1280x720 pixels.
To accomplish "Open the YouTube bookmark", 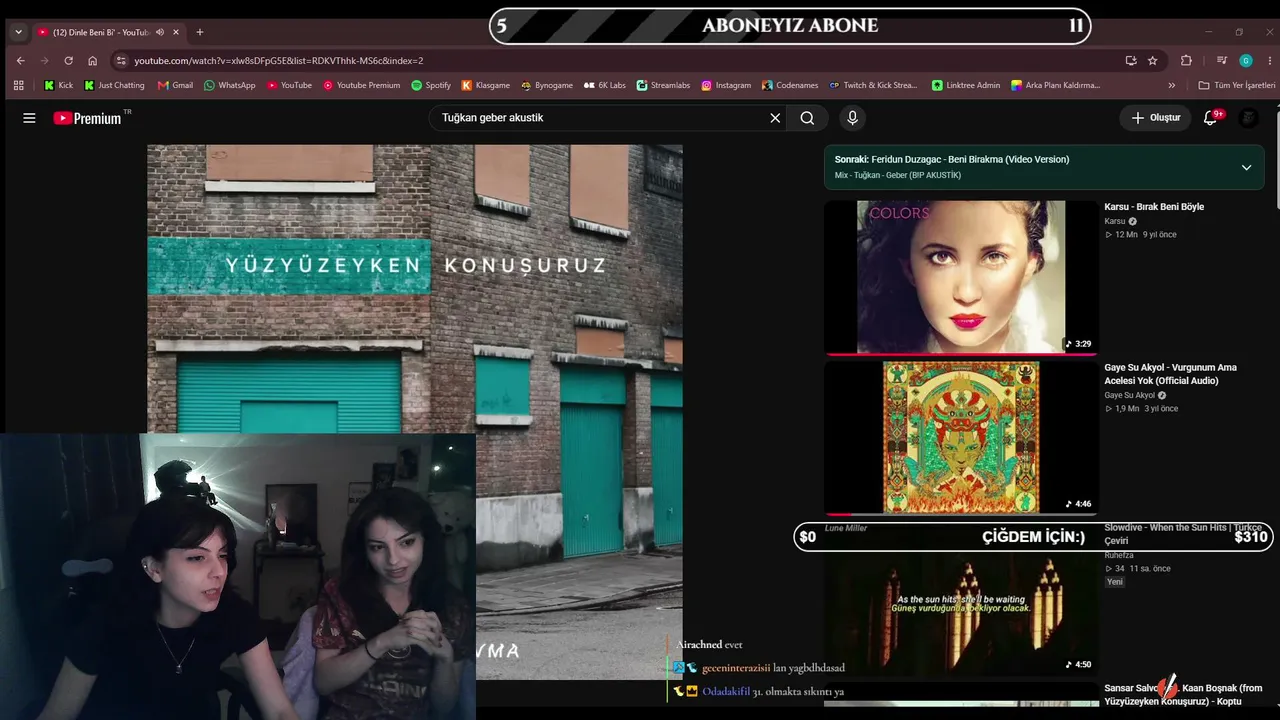I will click(288, 85).
